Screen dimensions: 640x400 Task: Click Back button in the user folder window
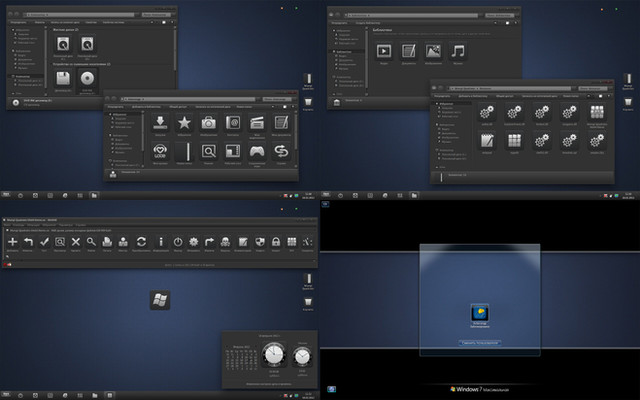(x=107, y=99)
